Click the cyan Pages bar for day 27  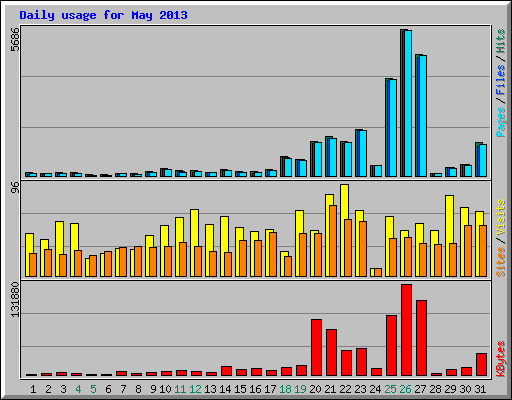[423, 116]
